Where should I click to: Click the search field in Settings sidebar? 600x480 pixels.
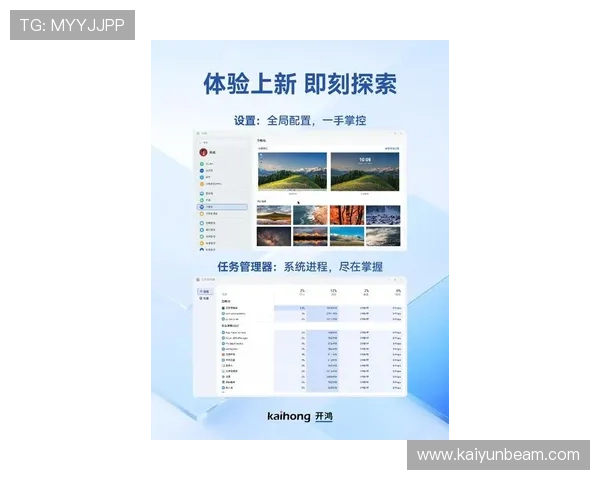(x=222, y=142)
